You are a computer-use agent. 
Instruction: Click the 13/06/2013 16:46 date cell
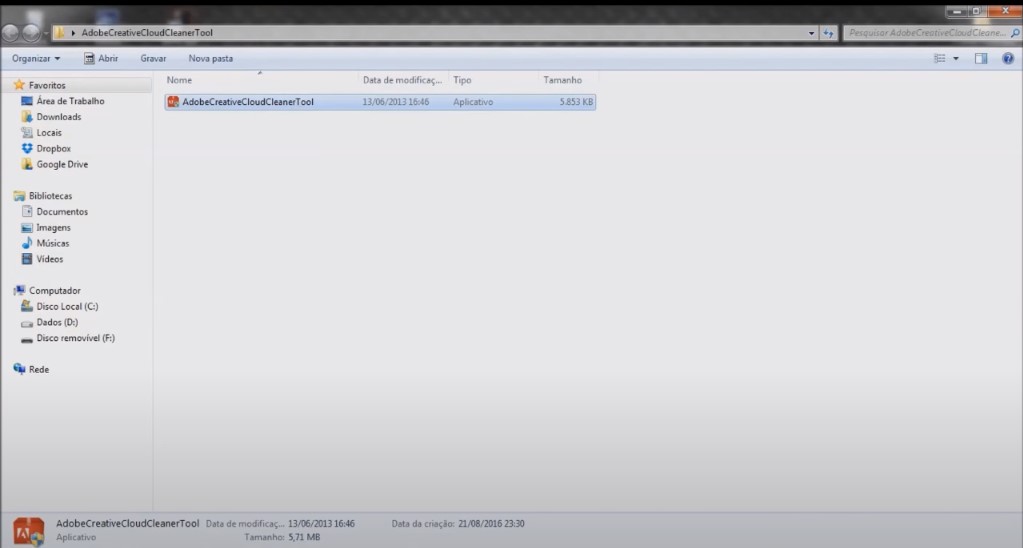pyautogui.click(x=396, y=102)
